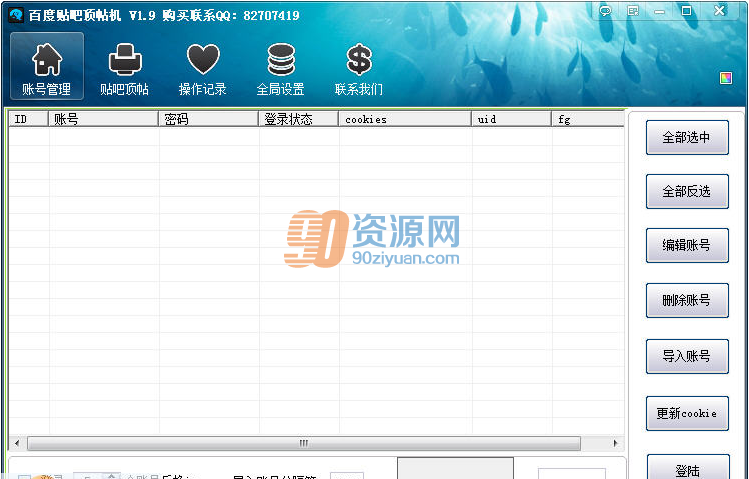
Task: Sort by the 登录状态 column header
Action: point(299,119)
